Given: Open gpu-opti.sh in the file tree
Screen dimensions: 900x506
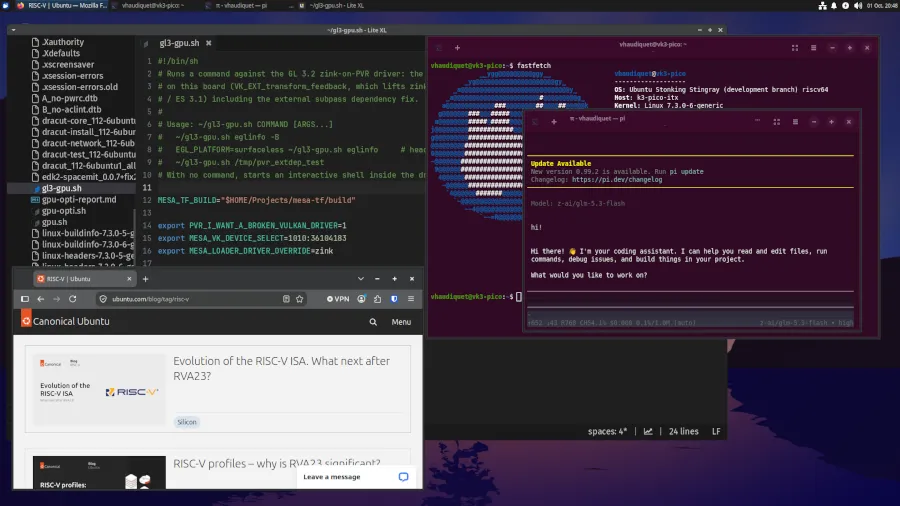Looking at the screenshot, I should coord(63,211).
